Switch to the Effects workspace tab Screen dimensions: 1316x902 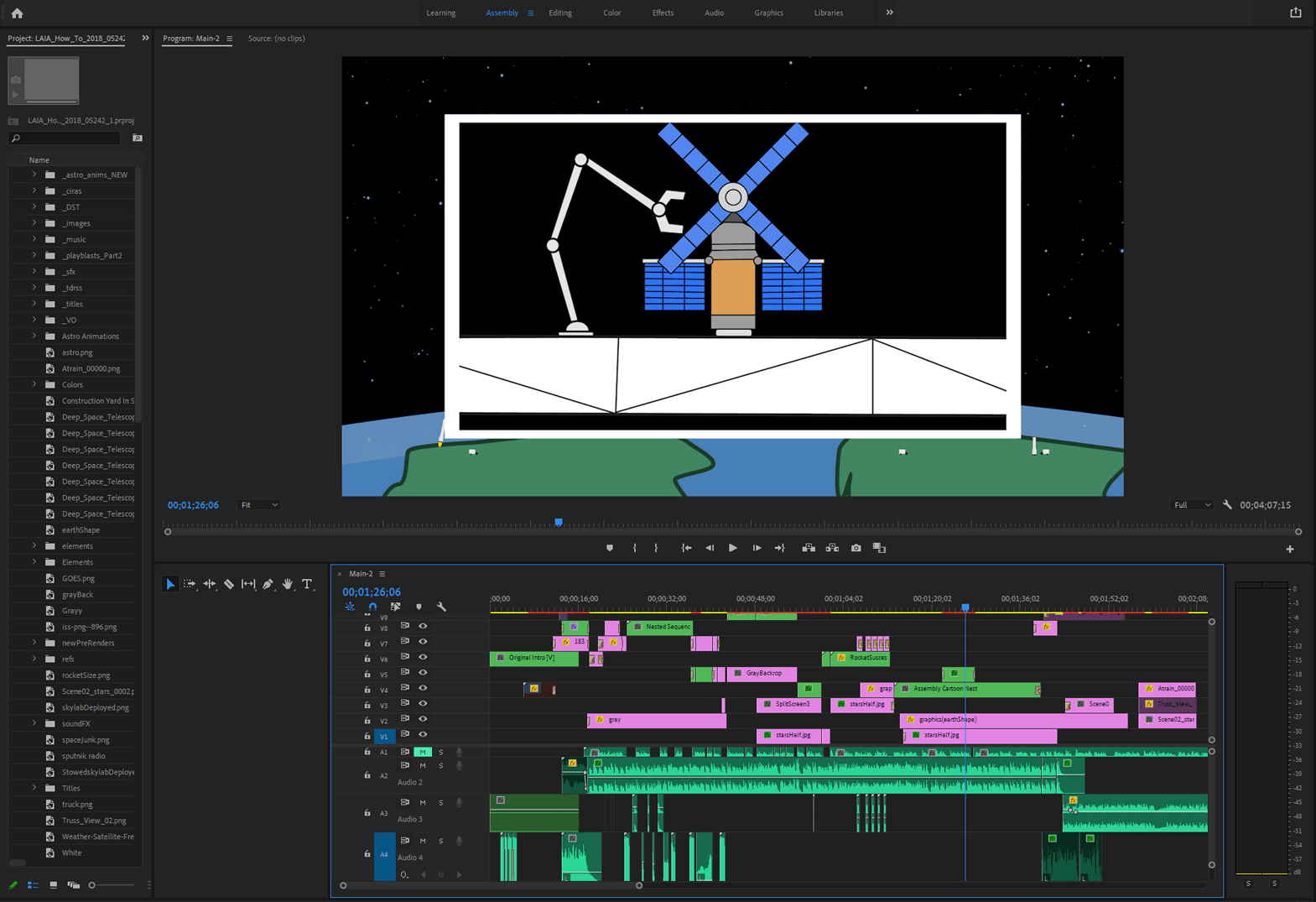pyautogui.click(x=663, y=13)
